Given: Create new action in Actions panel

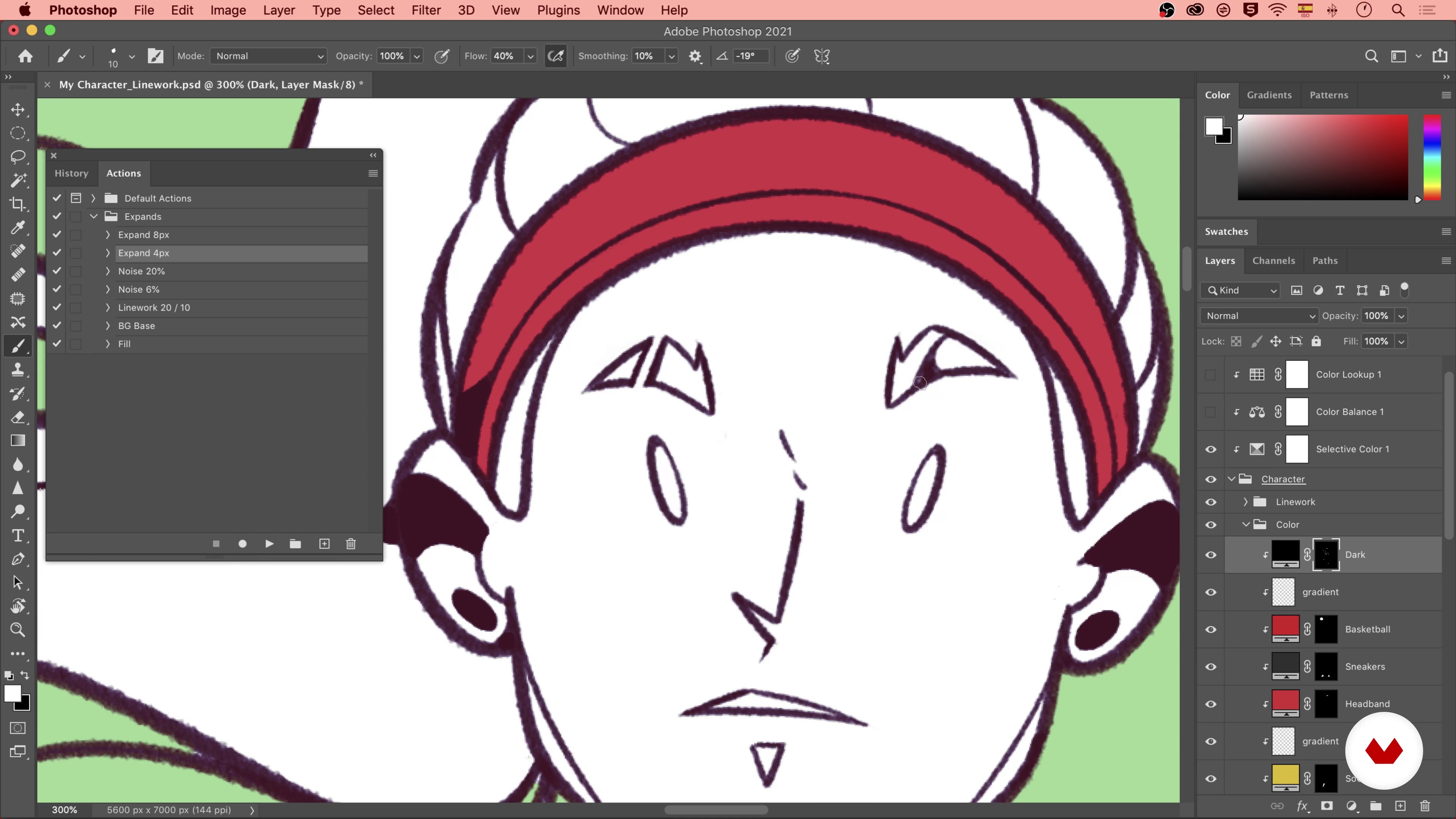Looking at the screenshot, I should [324, 544].
